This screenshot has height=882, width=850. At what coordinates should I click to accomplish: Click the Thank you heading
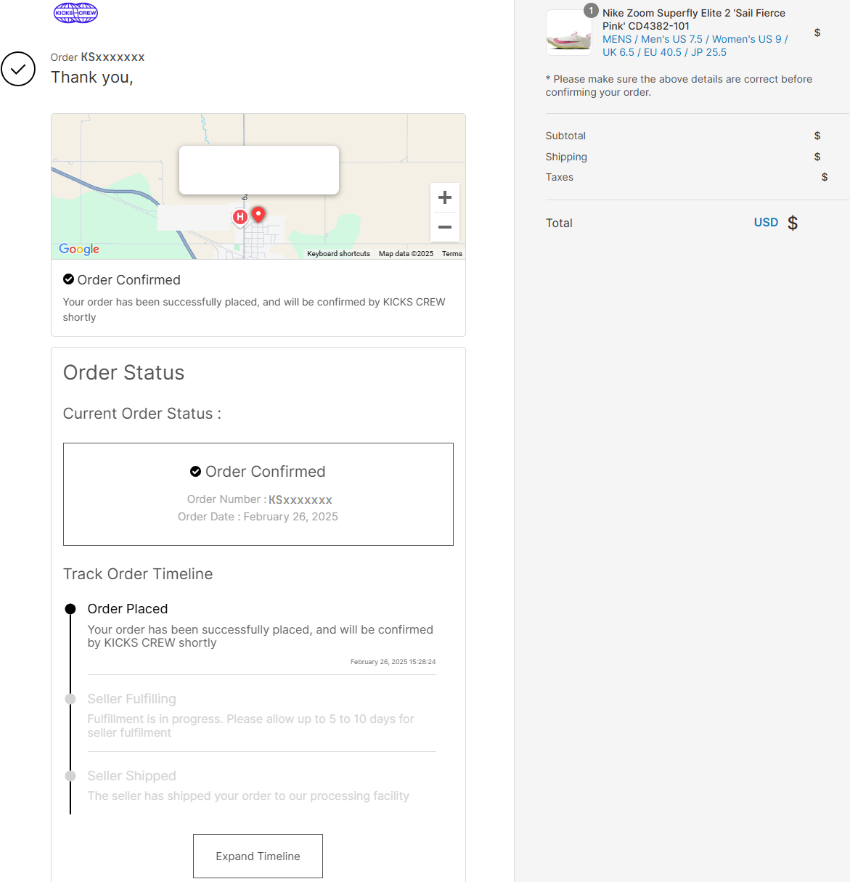point(92,77)
